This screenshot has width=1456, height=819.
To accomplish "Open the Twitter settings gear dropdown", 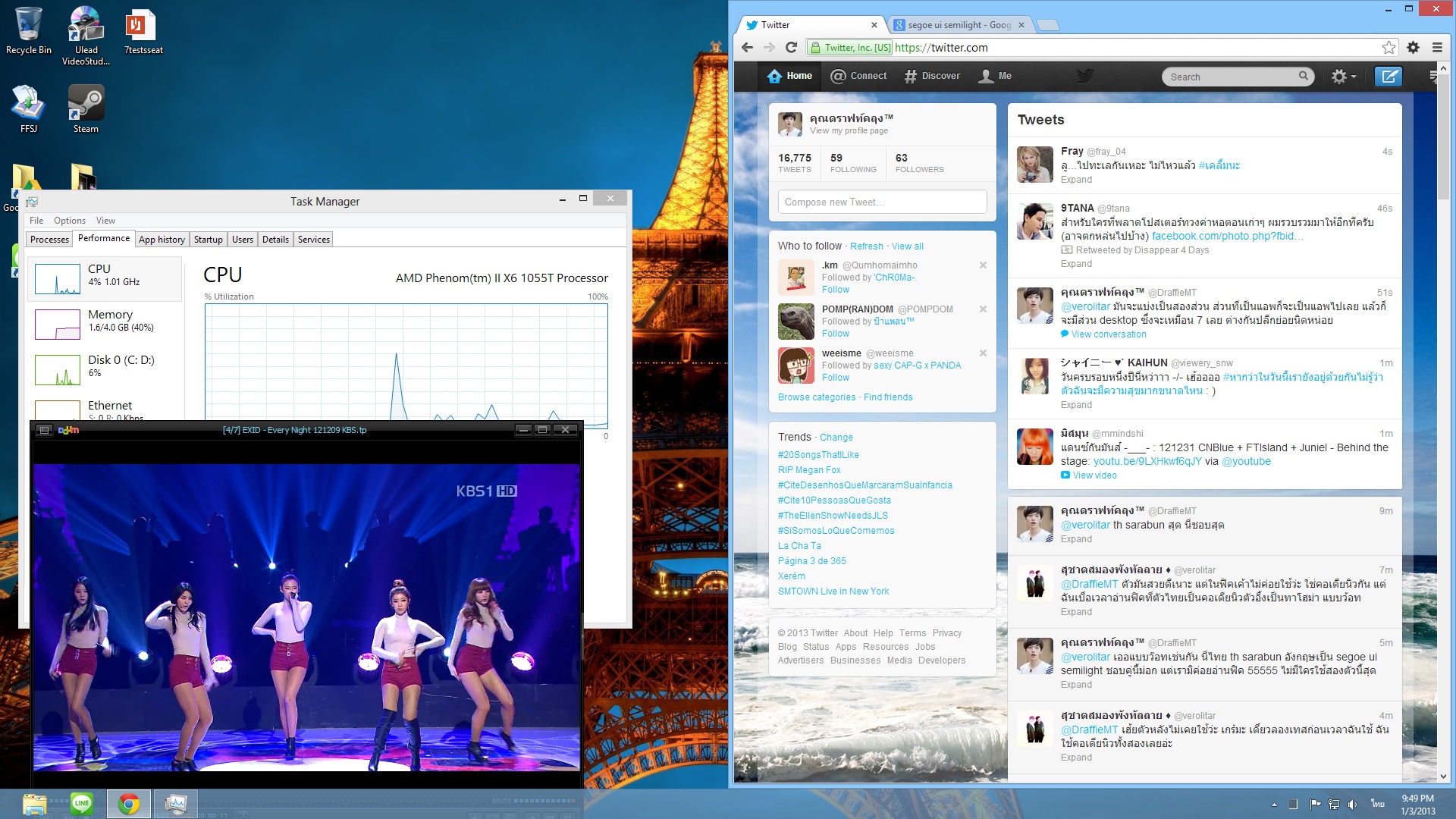I will tap(1343, 77).
